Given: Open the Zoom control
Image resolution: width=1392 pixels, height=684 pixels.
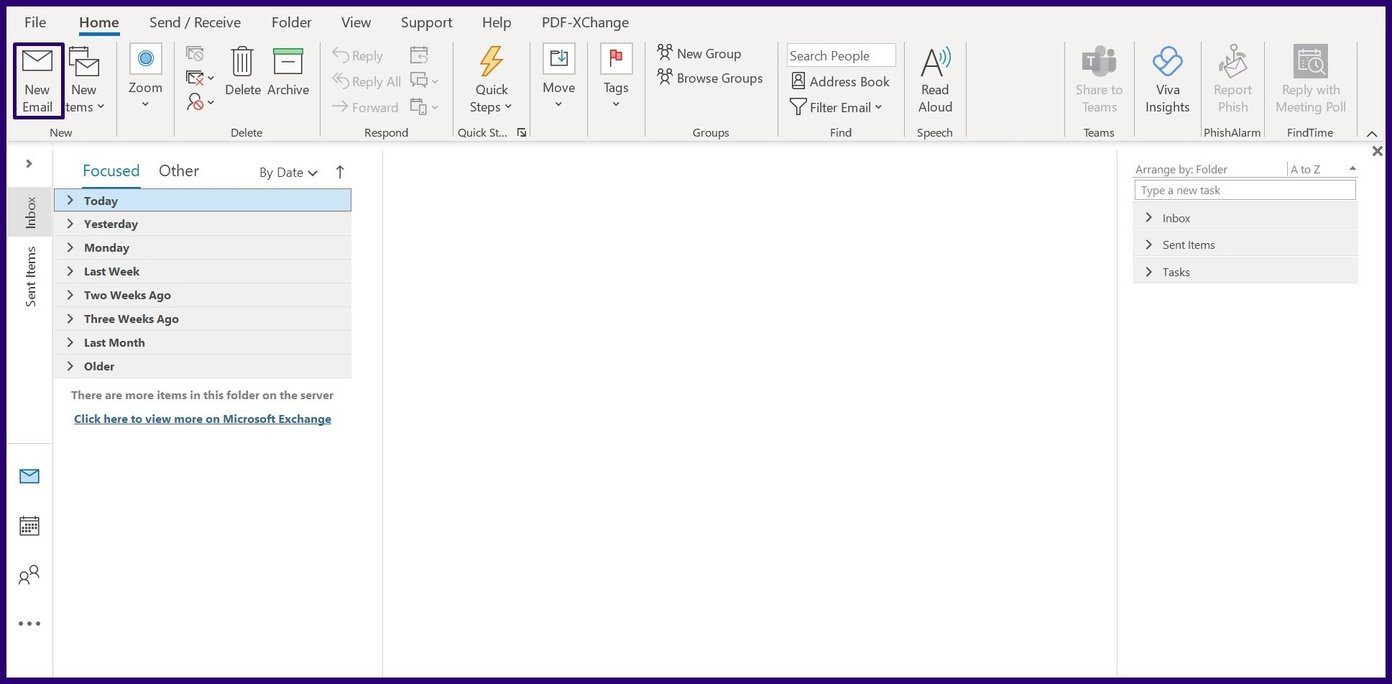Looking at the screenshot, I should (x=145, y=78).
